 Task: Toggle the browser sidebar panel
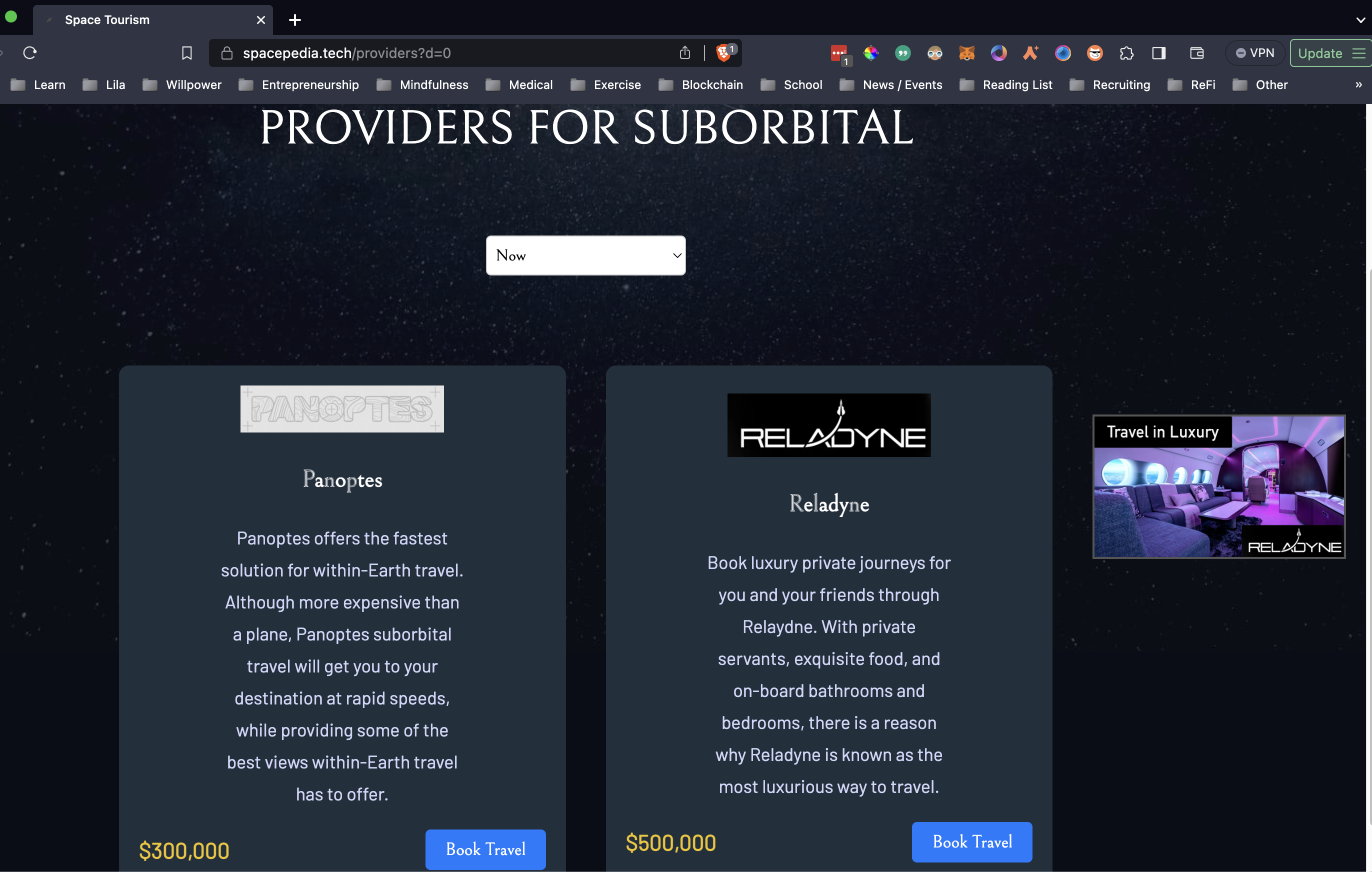pyautogui.click(x=1158, y=53)
